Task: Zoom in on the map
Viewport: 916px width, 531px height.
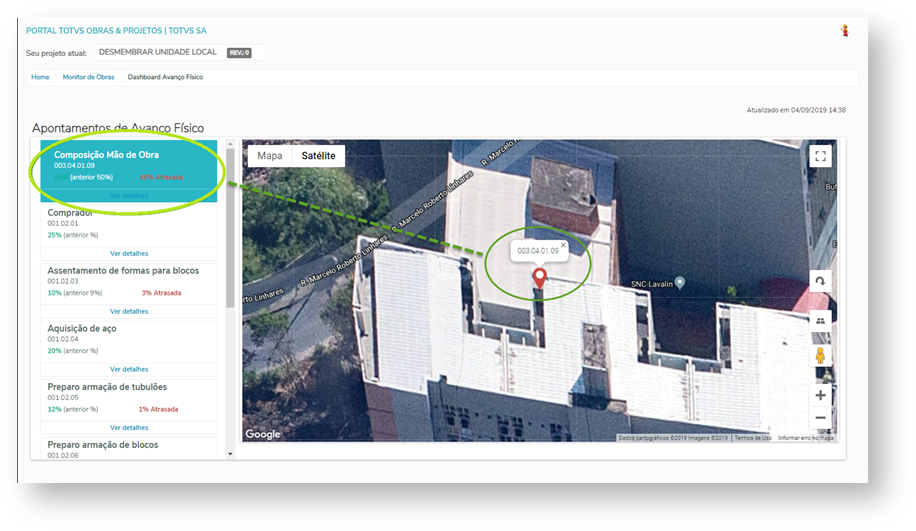Action: point(820,395)
